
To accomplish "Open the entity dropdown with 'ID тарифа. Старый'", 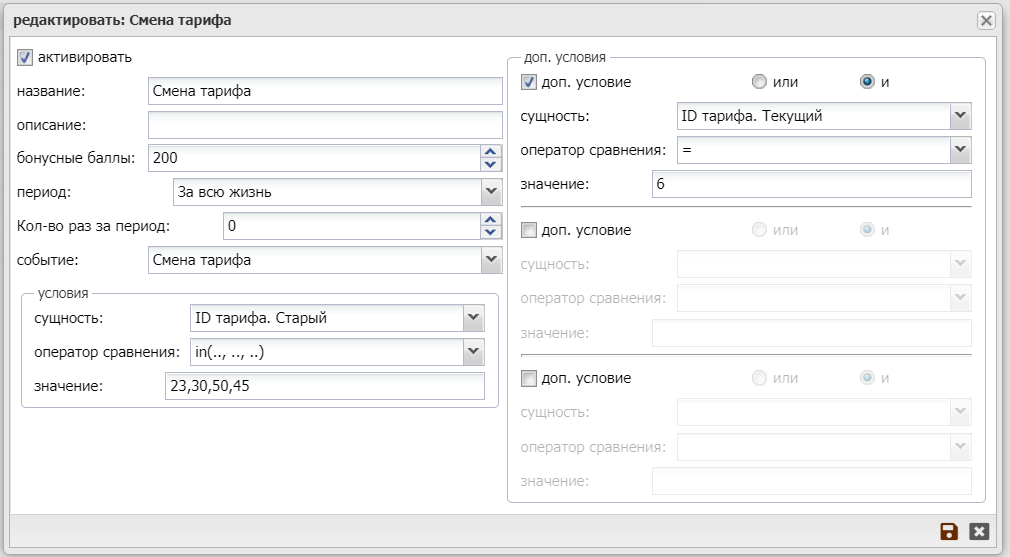I will [473, 319].
